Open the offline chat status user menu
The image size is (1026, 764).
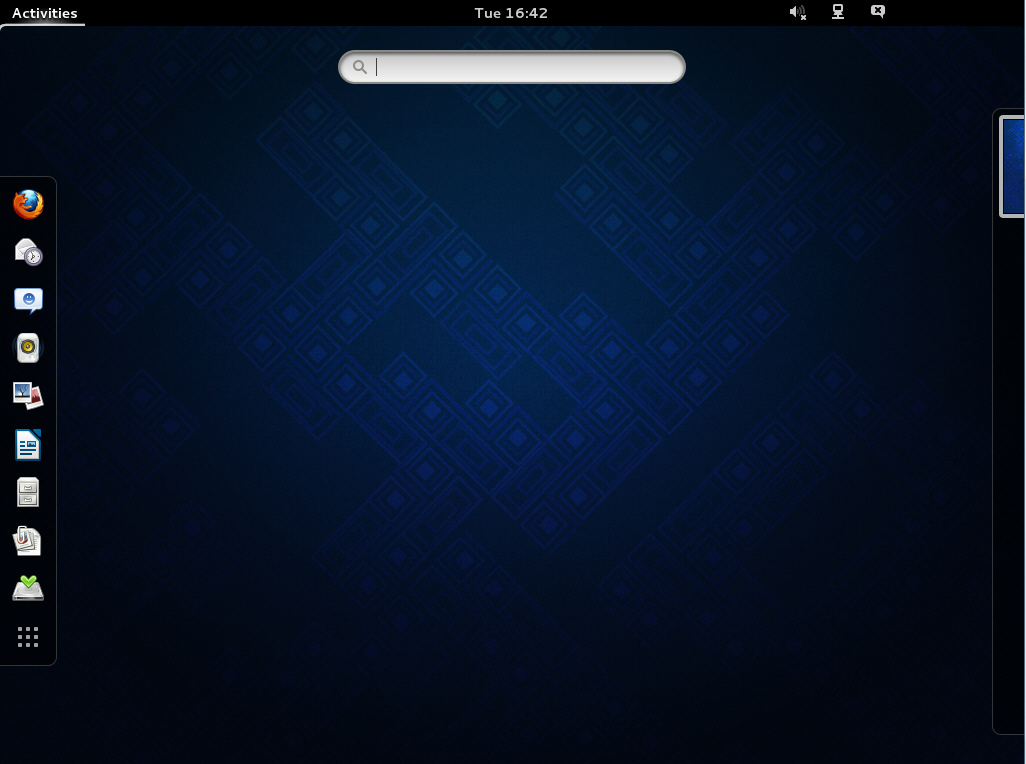point(877,12)
